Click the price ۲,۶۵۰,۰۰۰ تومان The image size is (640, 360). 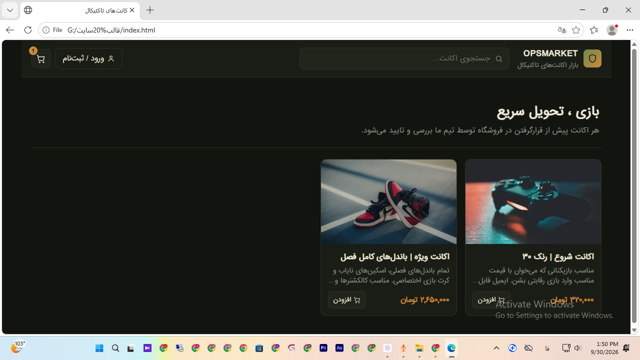tap(425, 300)
